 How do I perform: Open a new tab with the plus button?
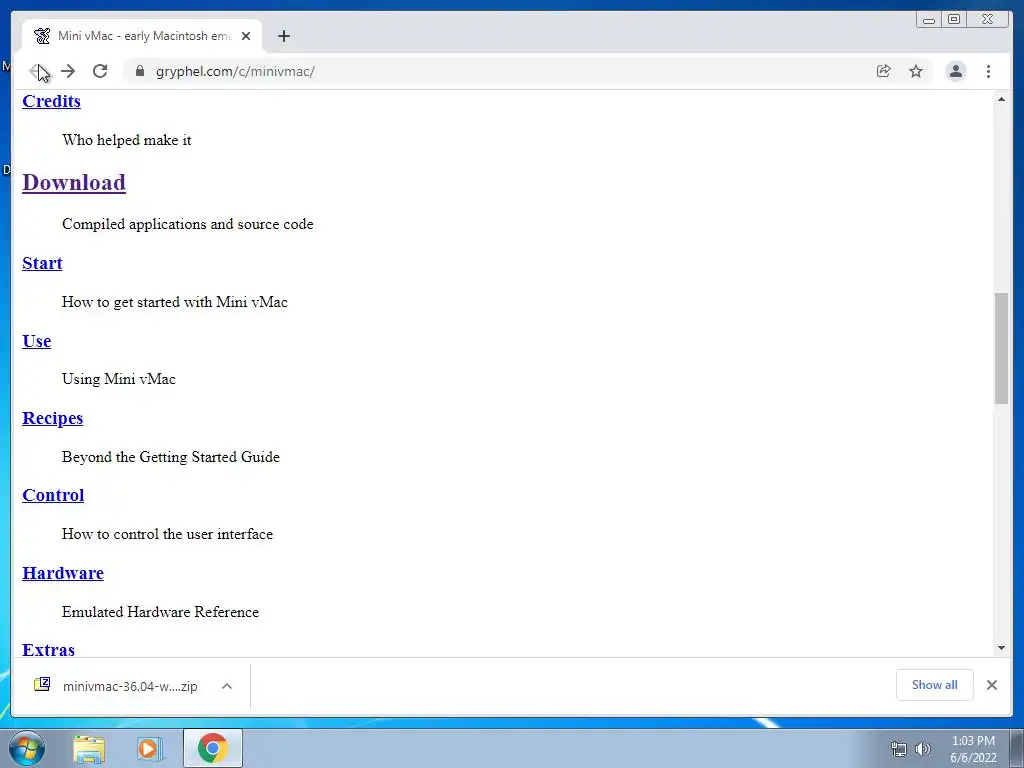pyautogui.click(x=283, y=36)
